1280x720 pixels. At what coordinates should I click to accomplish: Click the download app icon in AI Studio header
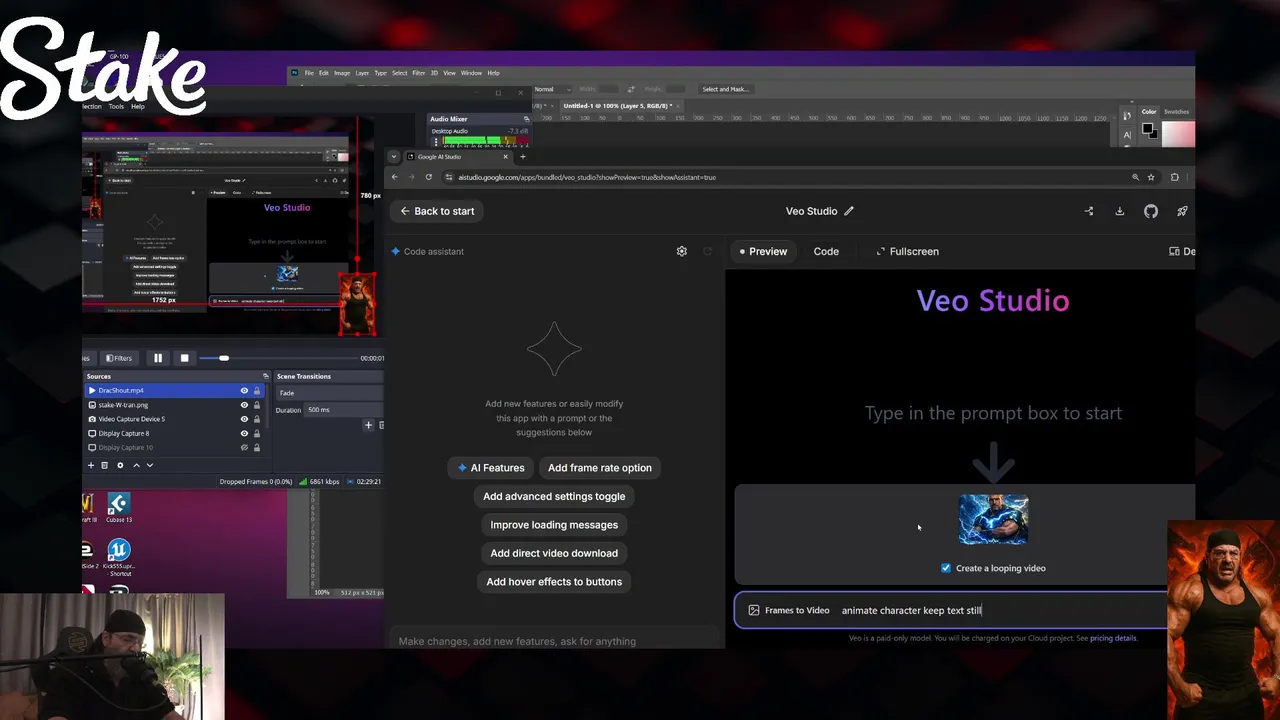1120,211
